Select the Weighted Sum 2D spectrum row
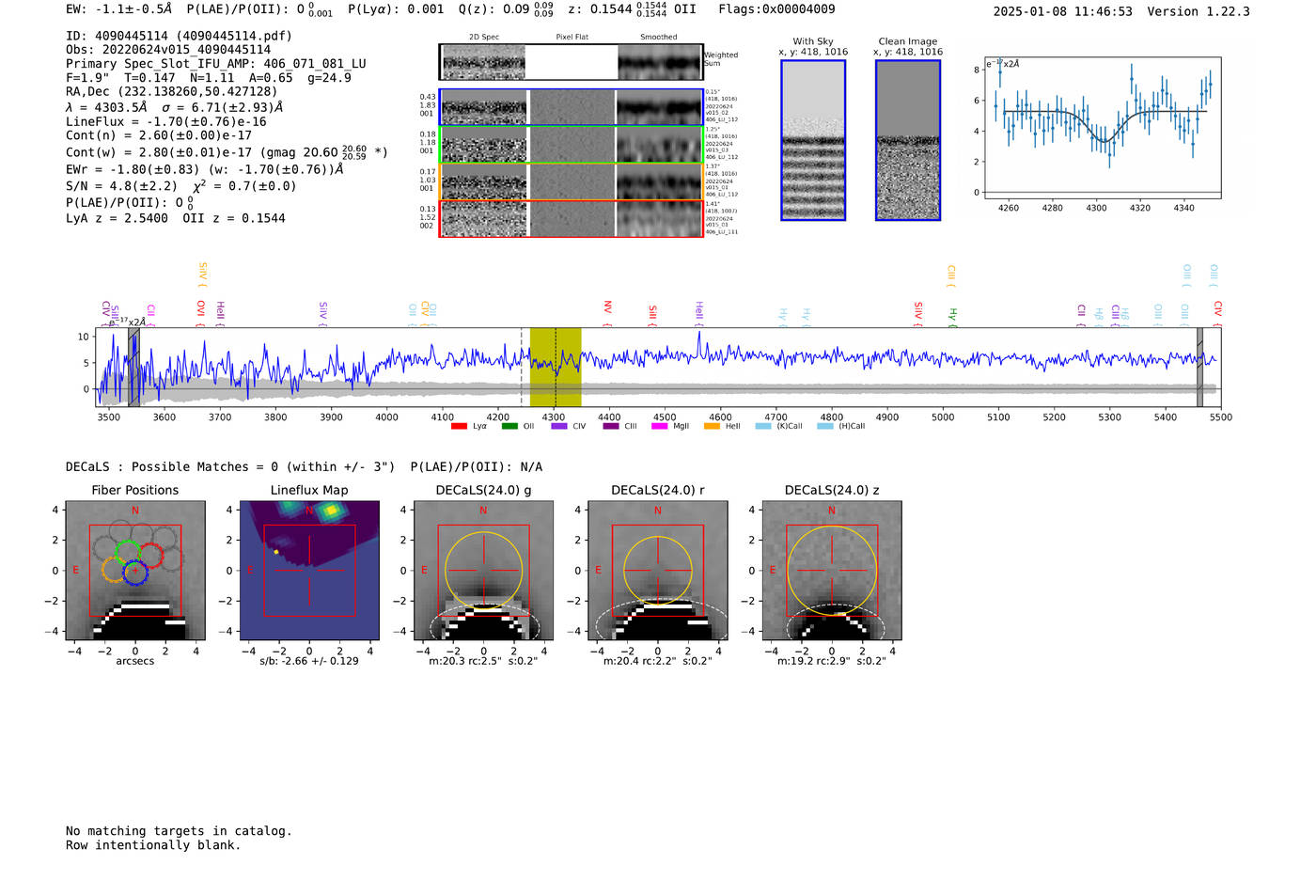Image resolution: width=1316 pixels, height=896 pixels. [x=571, y=62]
